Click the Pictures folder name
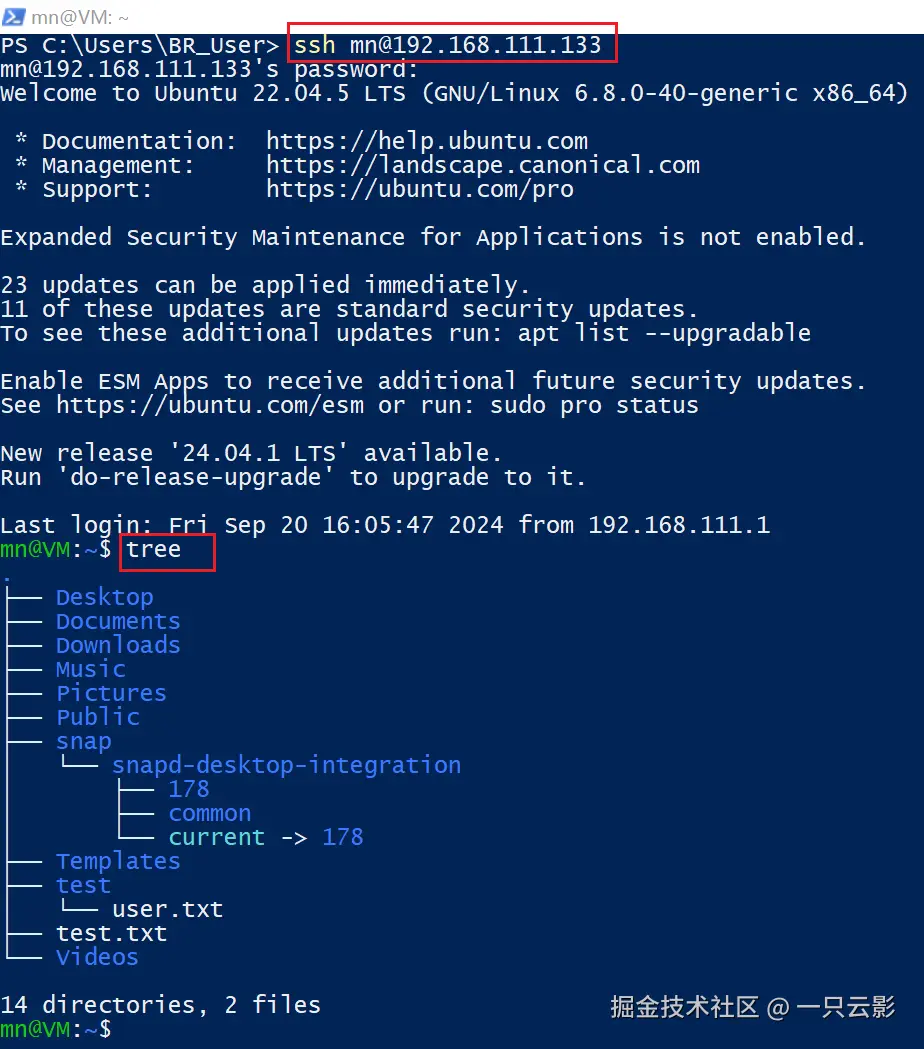This screenshot has height=1049, width=924. coord(111,693)
